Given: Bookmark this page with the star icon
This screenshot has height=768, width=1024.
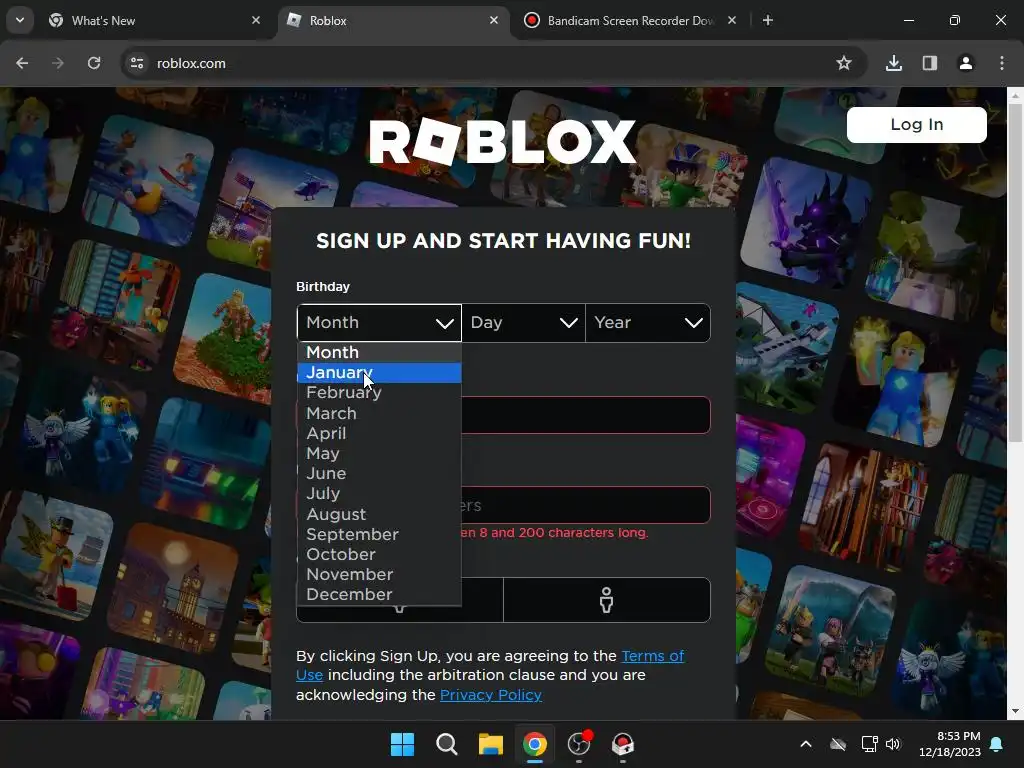Looking at the screenshot, I should (844, 63).
